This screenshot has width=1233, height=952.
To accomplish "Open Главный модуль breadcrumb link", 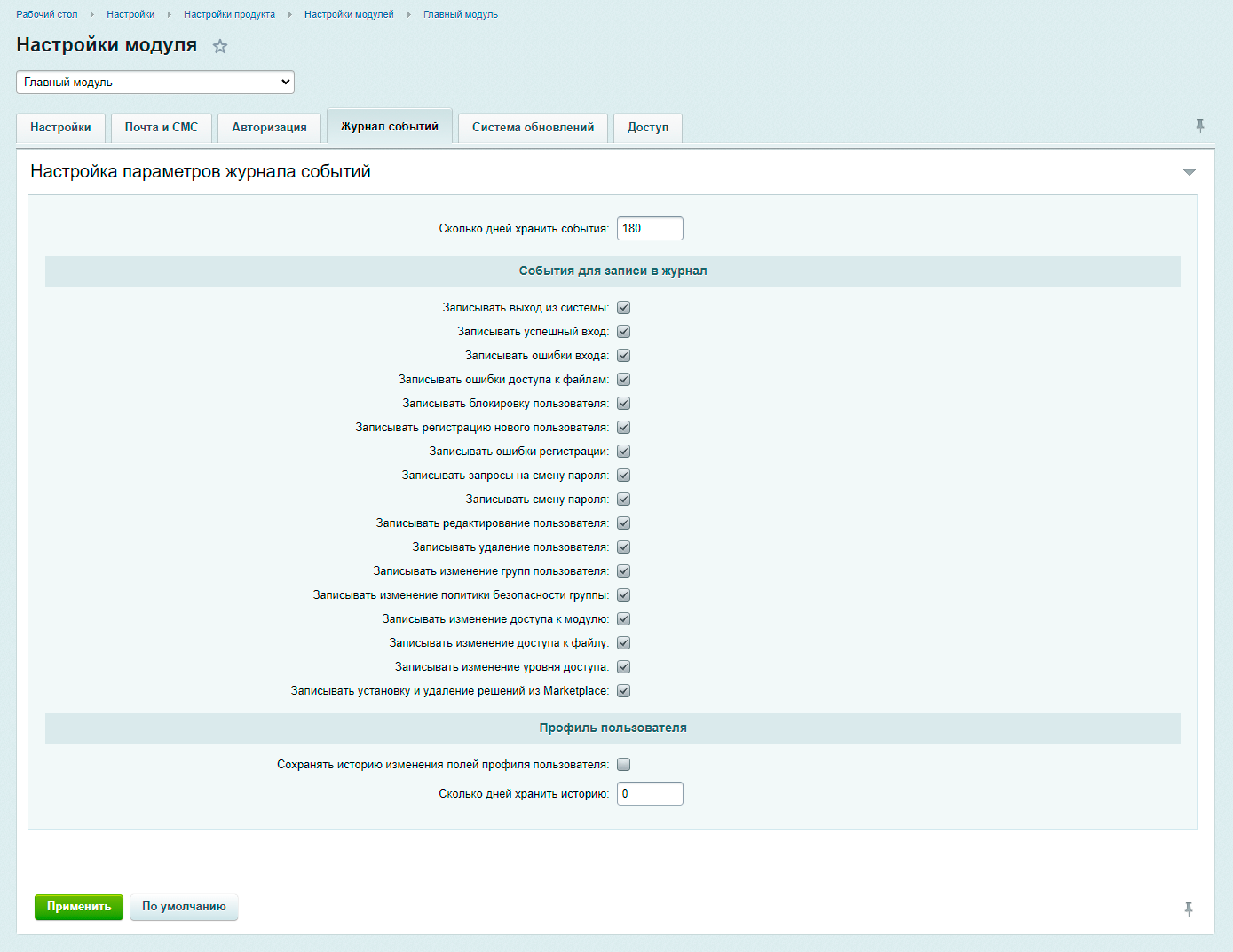I will [x=461, y=14].
